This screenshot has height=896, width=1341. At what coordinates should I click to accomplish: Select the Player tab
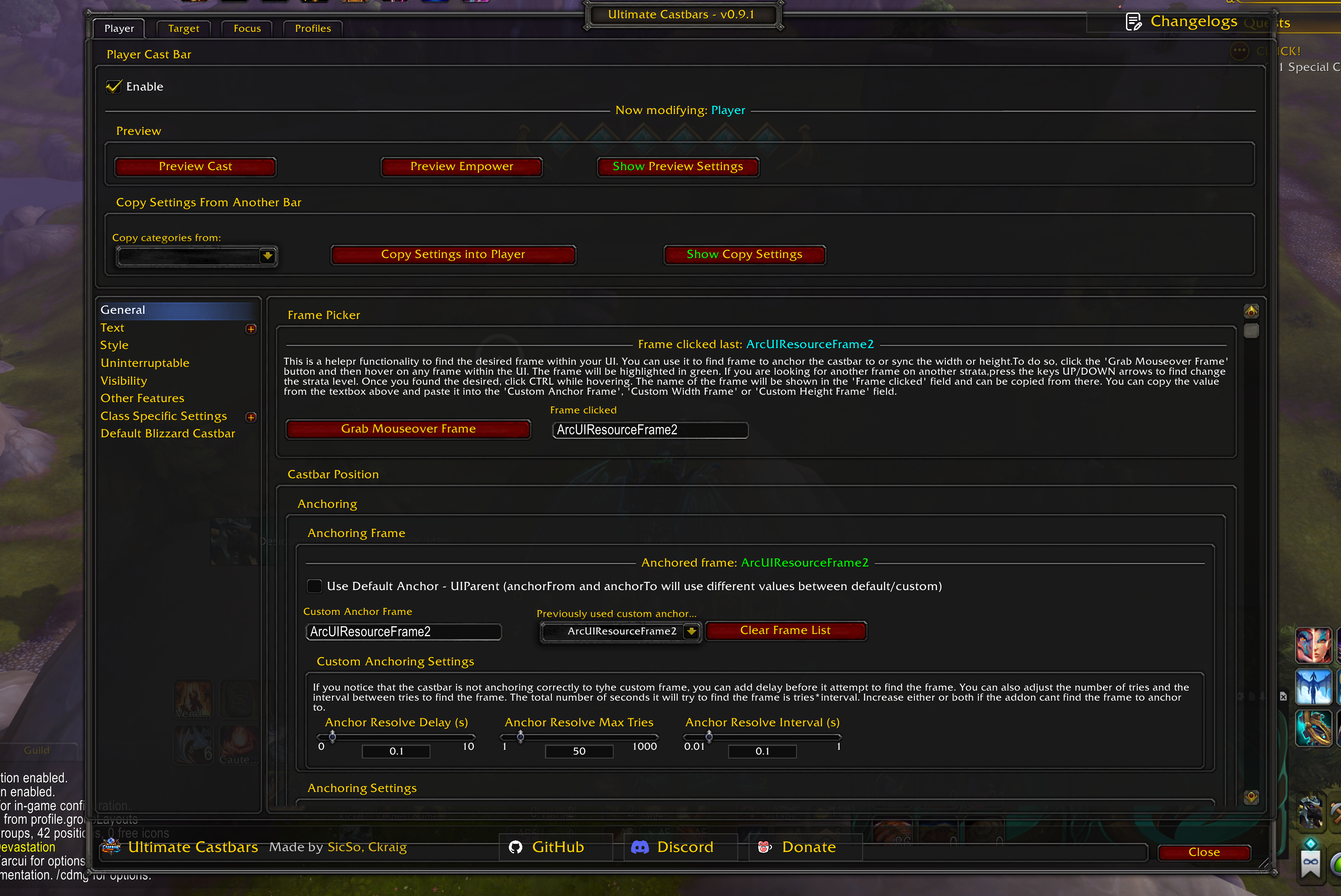(x=119, y=29)
